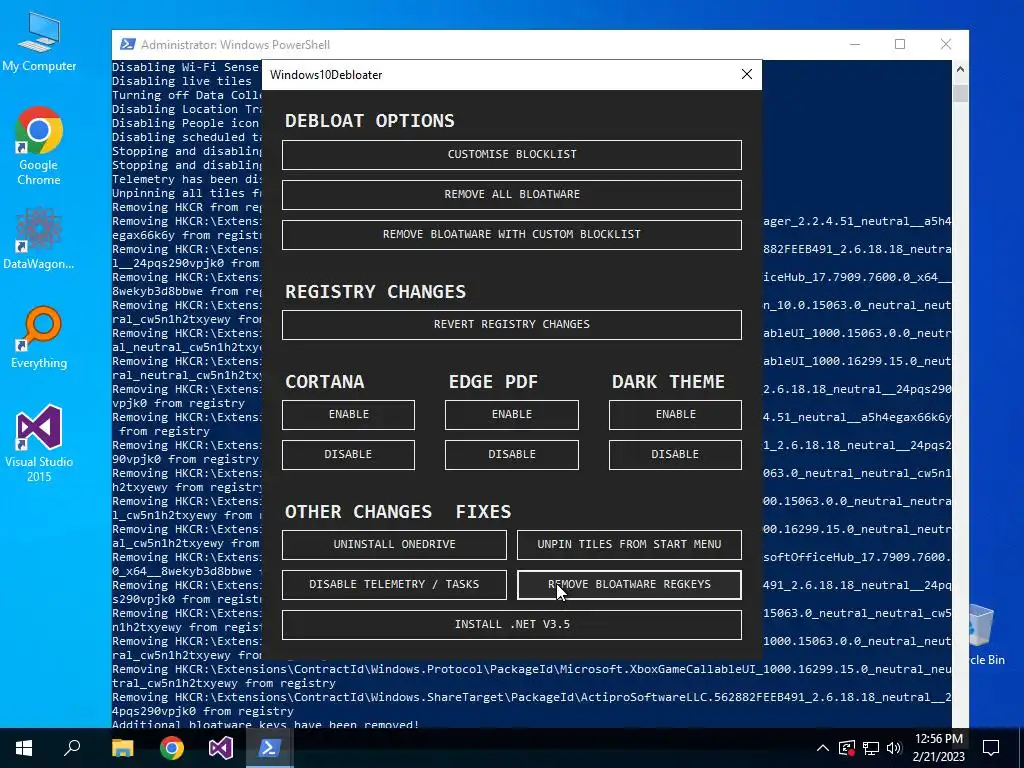The width and height of the screenshot is (1024, 768).
Task: Click Uninstall OneDrive button
Action: pyautogui.click(x=394, y=545)
